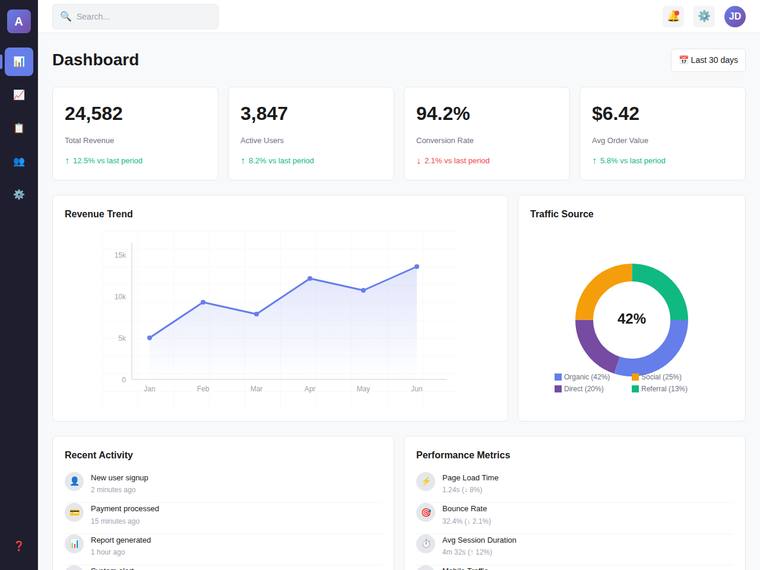Click the Apr data point on chart
The width and height of the screenshot is (760, 570).
pyautogui.click(x=310, y=279)
